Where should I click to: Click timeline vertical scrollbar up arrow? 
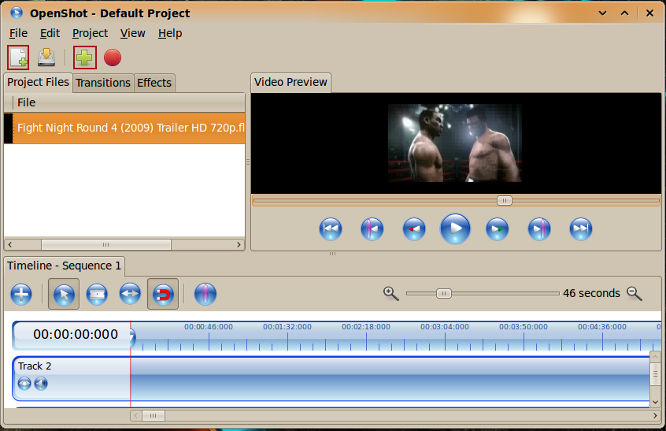655,357
